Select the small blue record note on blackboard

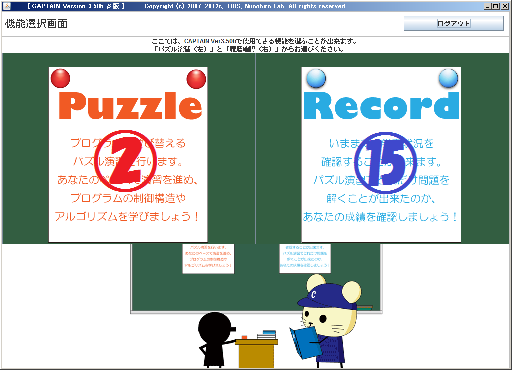coord(305,259)
